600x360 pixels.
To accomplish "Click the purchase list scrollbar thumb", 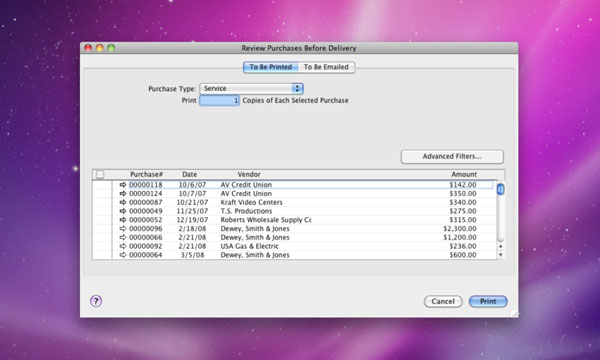I will tap(501, 189).
